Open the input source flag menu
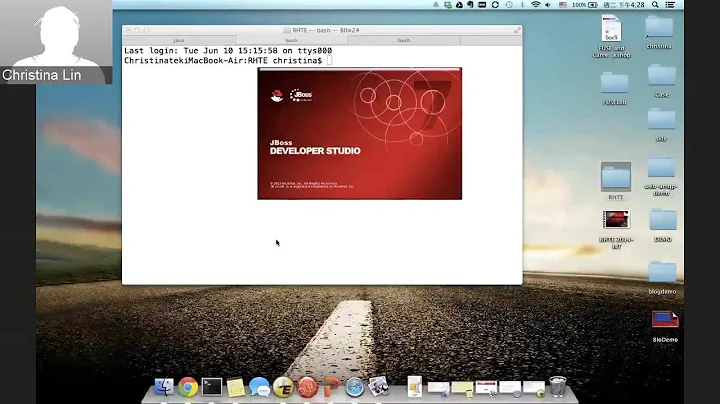This screenshot has width=720, height=404. tap(562, 5)
